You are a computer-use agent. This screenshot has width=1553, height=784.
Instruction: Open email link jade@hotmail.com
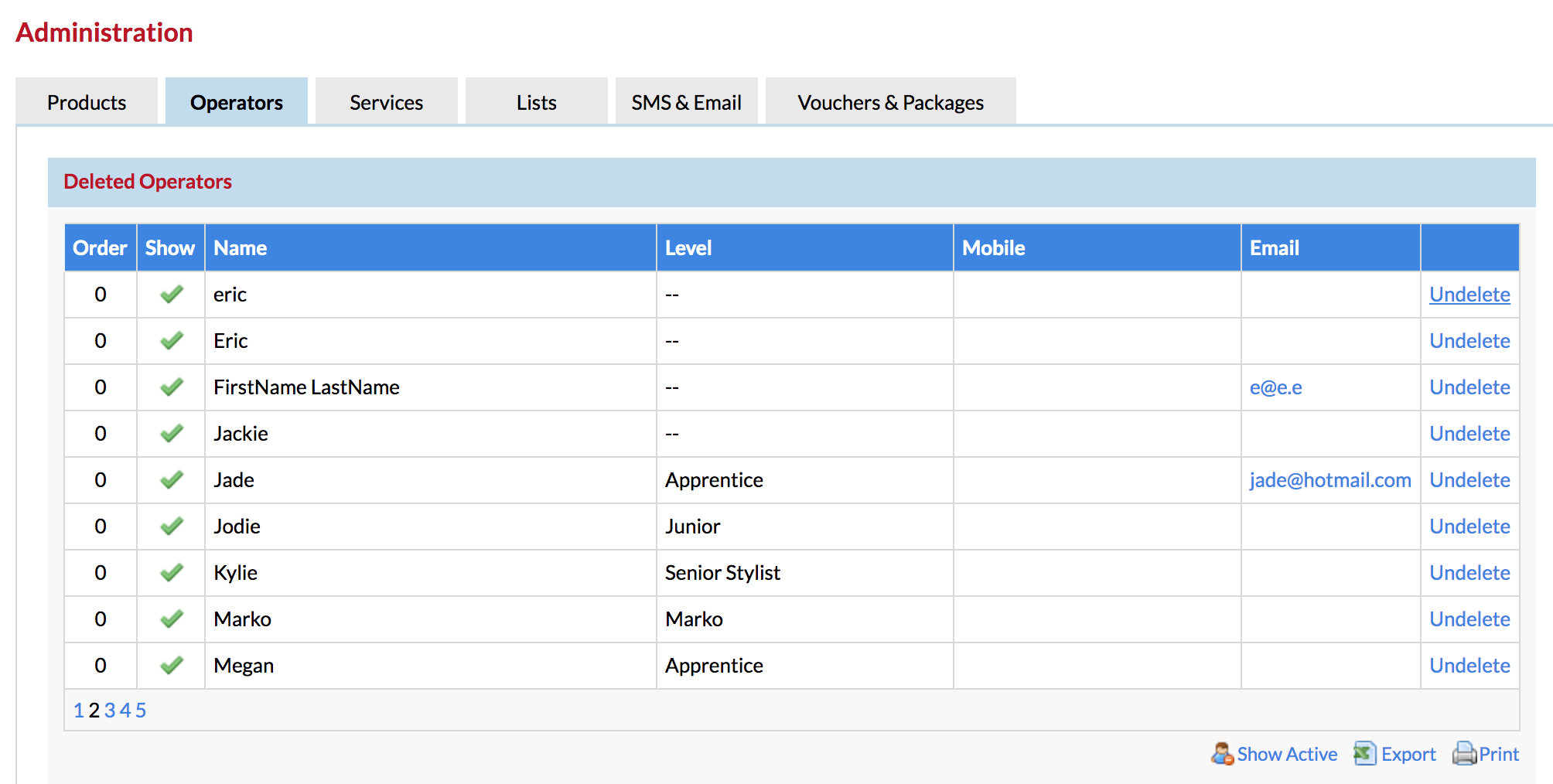tap(1330, 480)
